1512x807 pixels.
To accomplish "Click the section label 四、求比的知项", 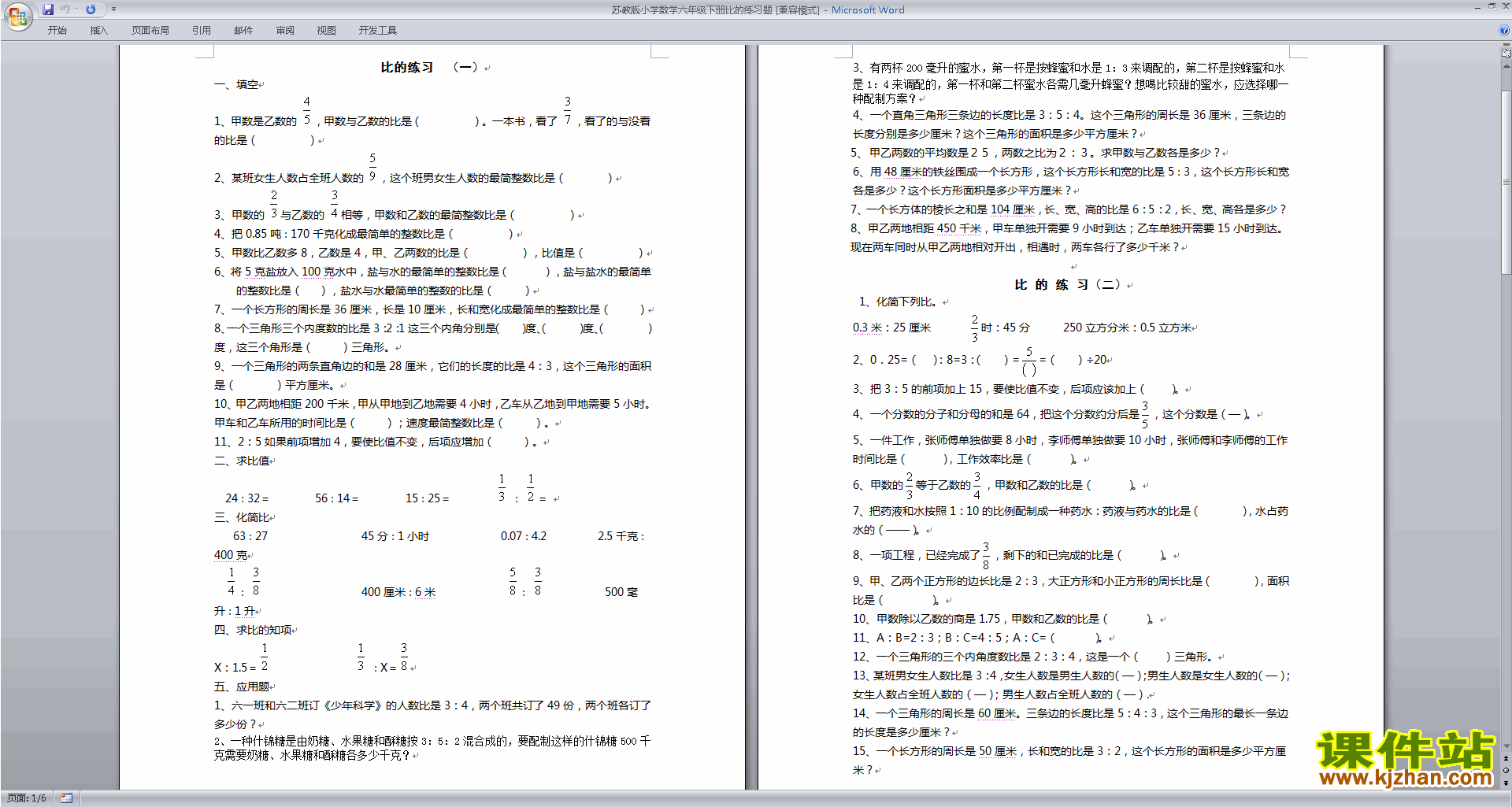I will (253, 630).
